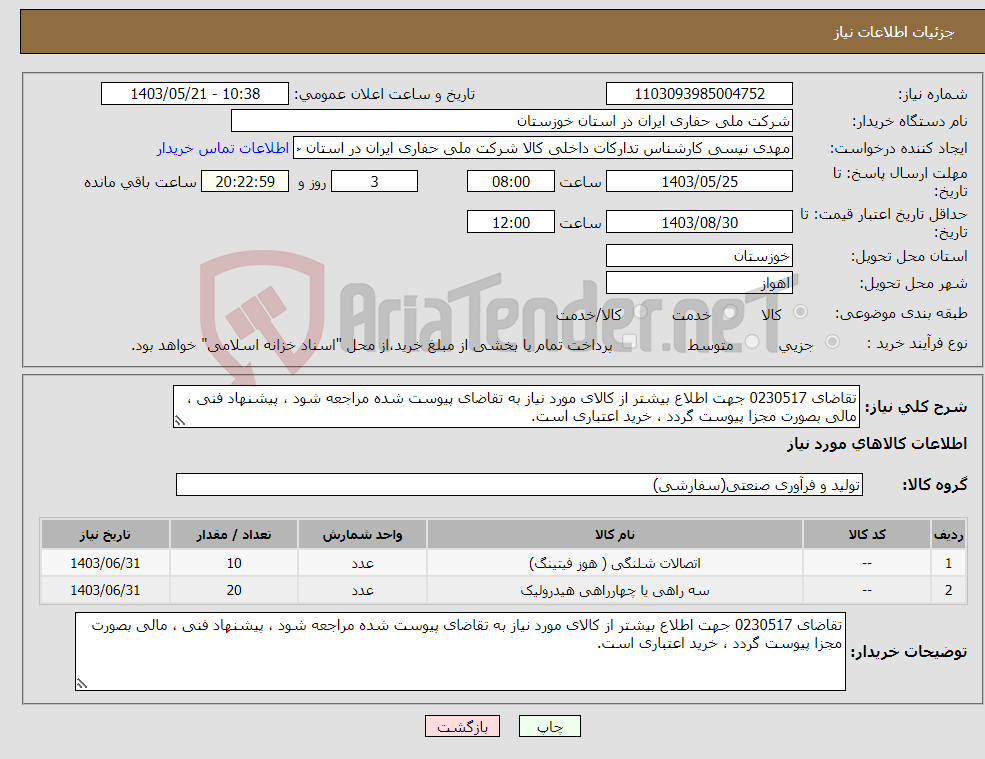Open اطلاعات تماس خریدار link

tap(223, 148)
